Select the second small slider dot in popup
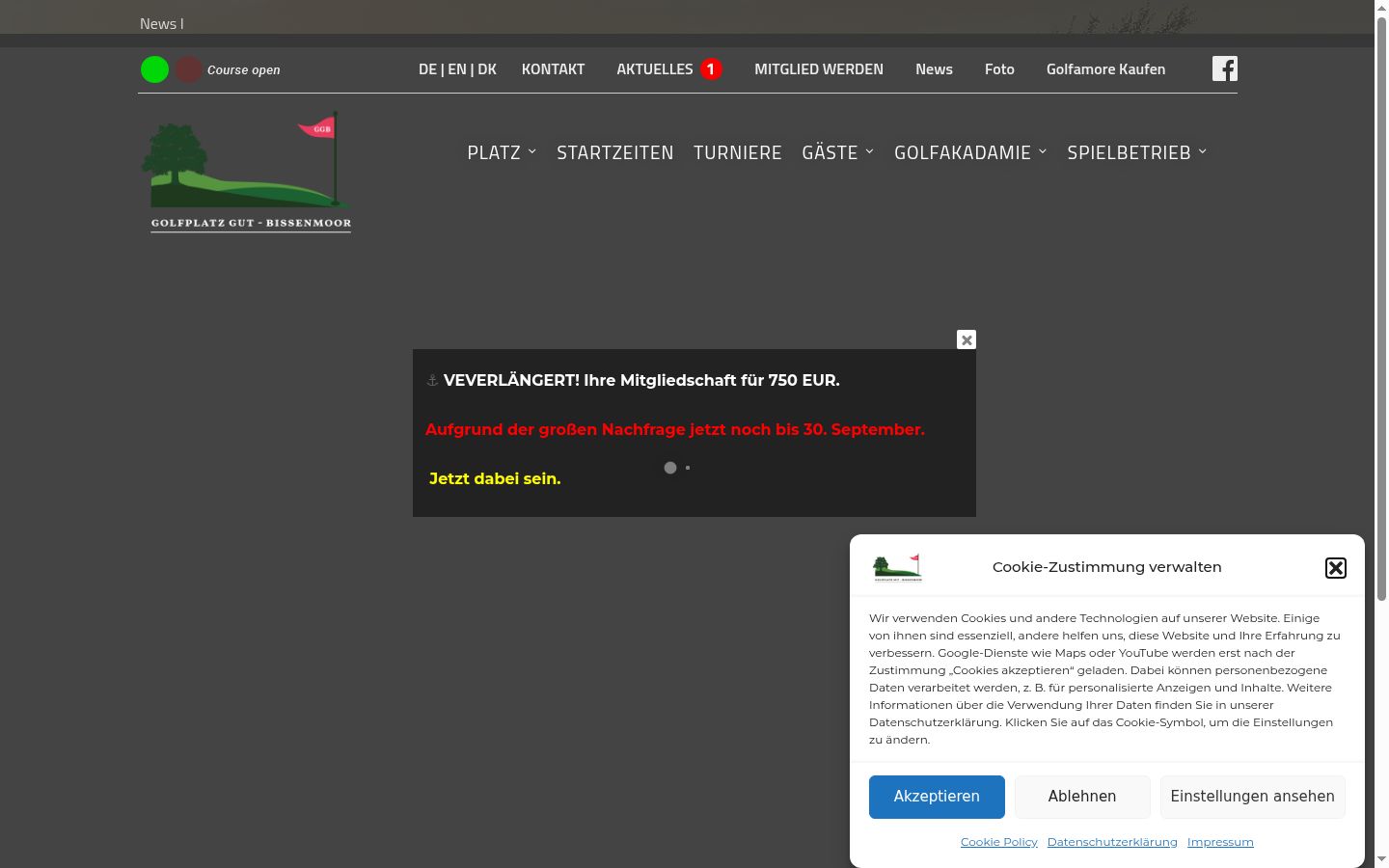 coord(688,468)
